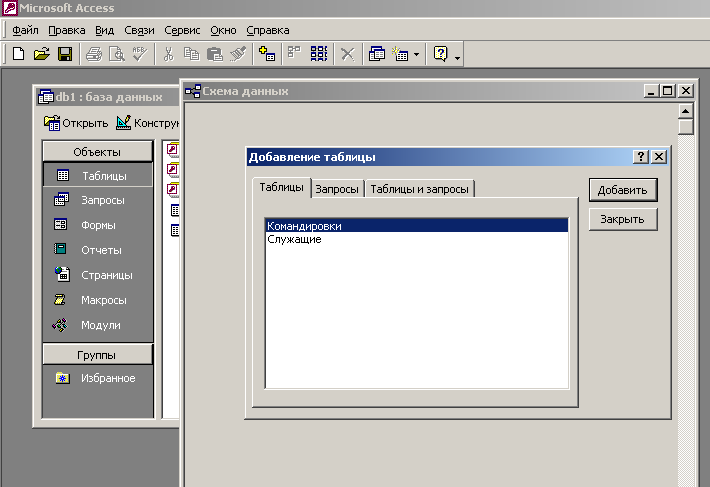Viewport: 710px width, 487px height.
Task: Maximize the Схема данных window
Action: click(668, 91)
